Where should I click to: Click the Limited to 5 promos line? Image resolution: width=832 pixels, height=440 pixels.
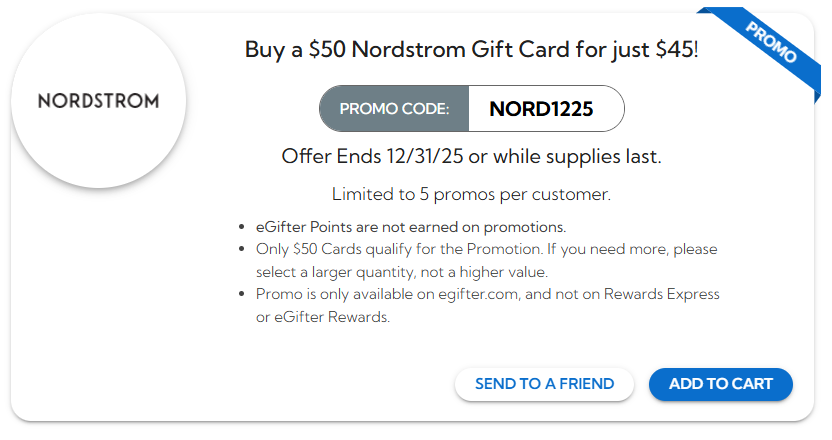point(471,193)
